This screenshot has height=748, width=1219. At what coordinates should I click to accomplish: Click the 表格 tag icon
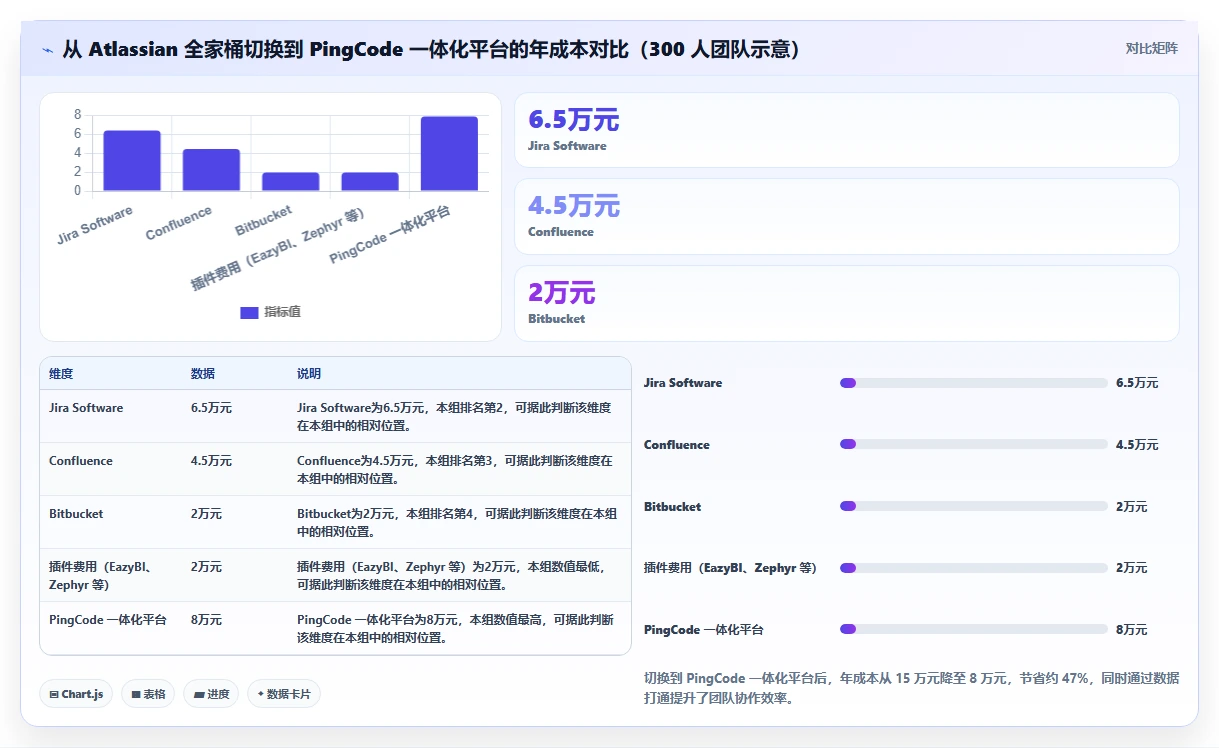[136, 694]
